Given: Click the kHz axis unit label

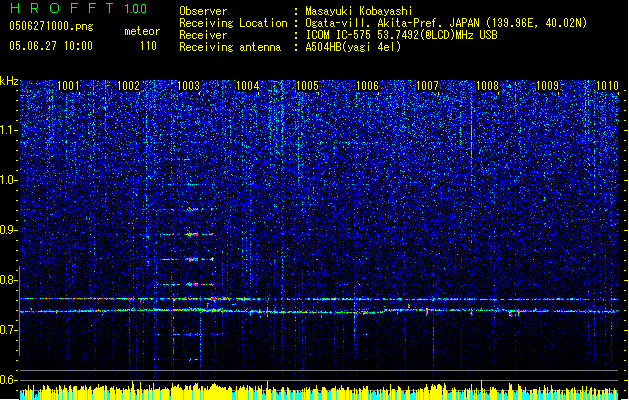Looking at the screenshot, I should tap(9, 81).
